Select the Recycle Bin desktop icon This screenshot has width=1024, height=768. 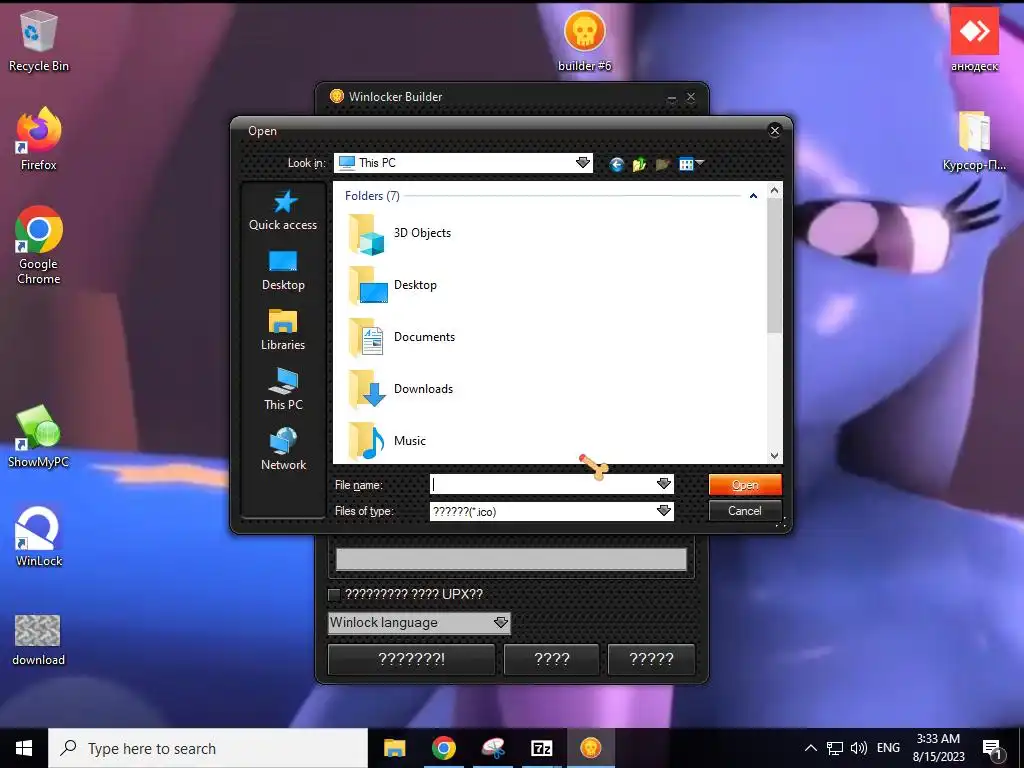[x=39, y=42]
